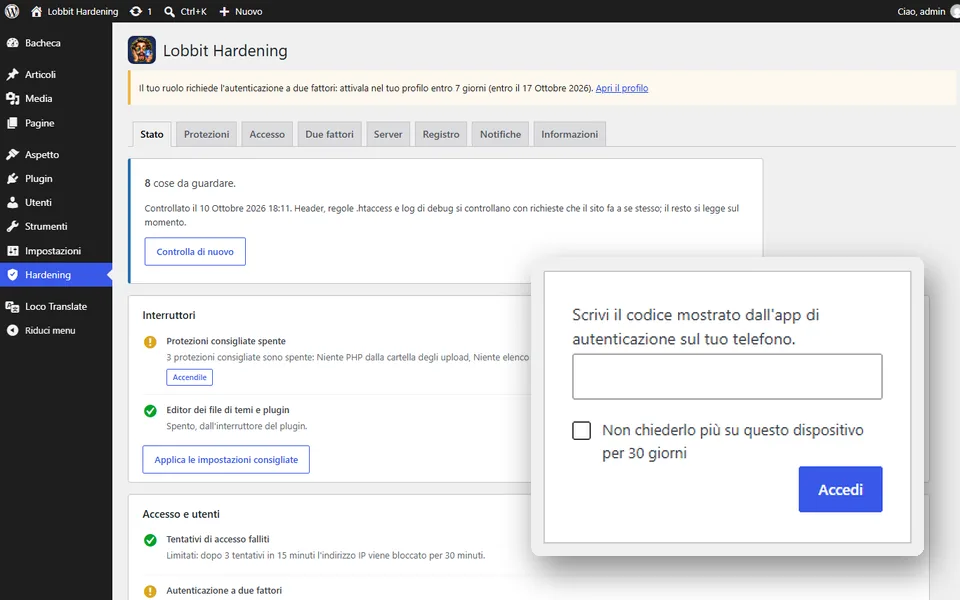The width and height of the screenshot is (960, 600).
Task: Click the Lobbit Hardening plugin logo
Action: coord(141,50)
